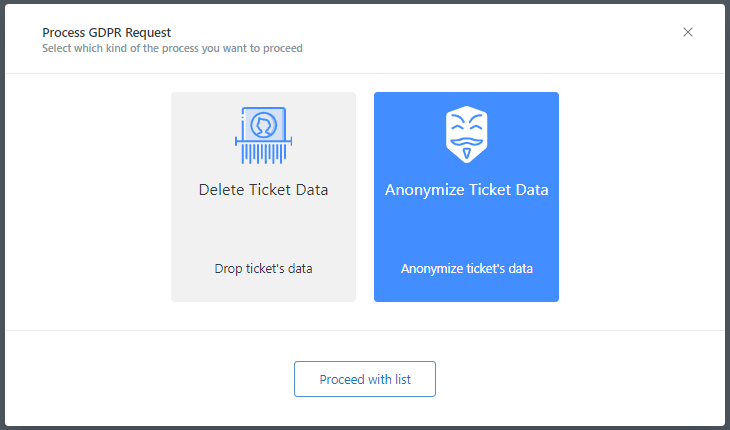Viewport: 730px width, 430px height.
Task: Click the "Delete Ticket Data" title text
Action: (x=264, y=190)
